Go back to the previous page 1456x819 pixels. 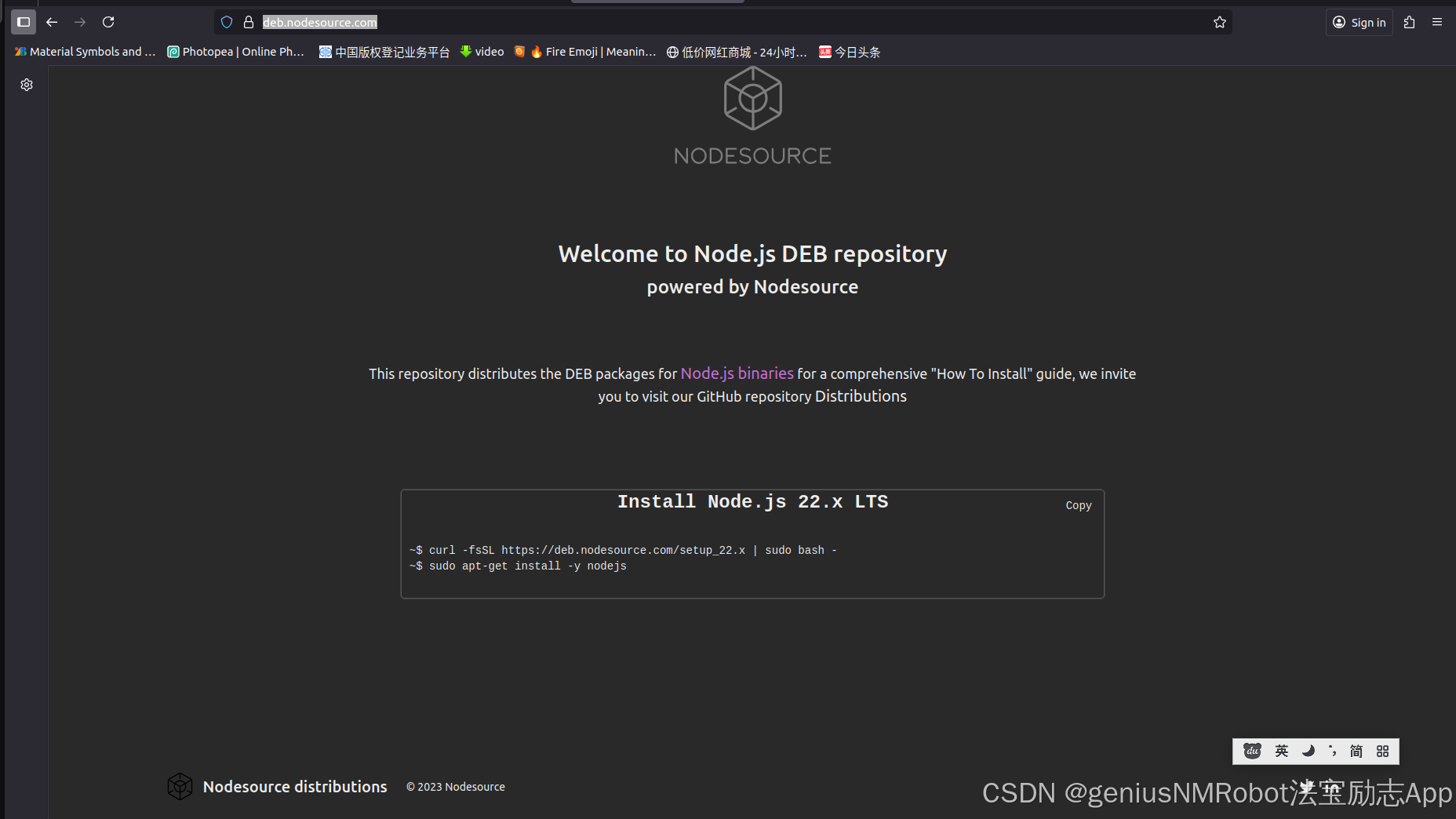52,22
